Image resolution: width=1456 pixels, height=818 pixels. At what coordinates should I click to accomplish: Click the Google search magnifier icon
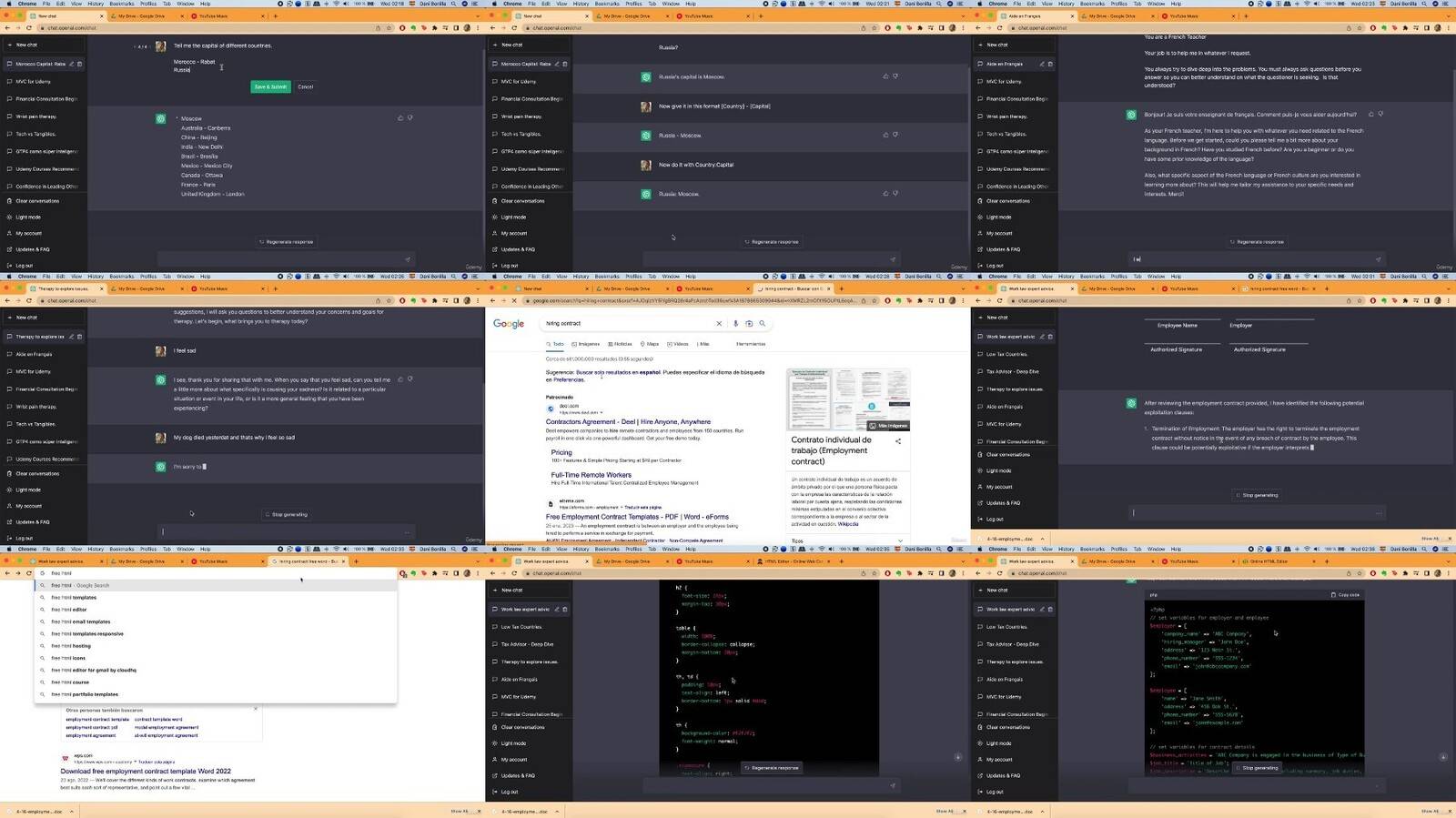click(763, 323)
